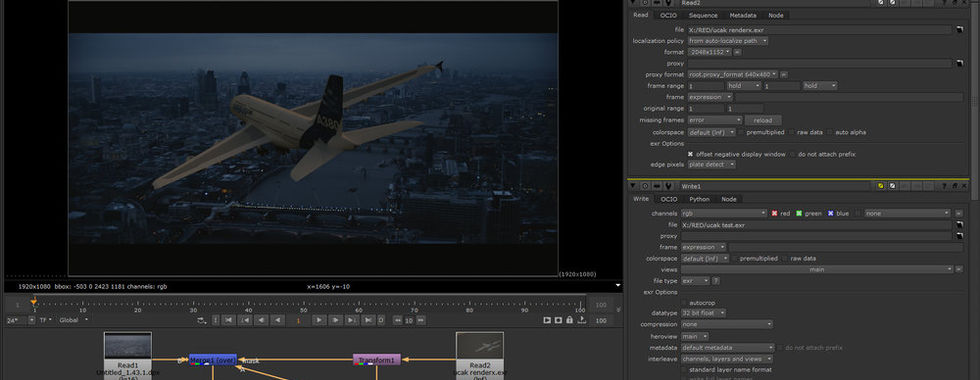980x380 pixels.
Task: Select the Transform1 node
Action: (377, 360)
